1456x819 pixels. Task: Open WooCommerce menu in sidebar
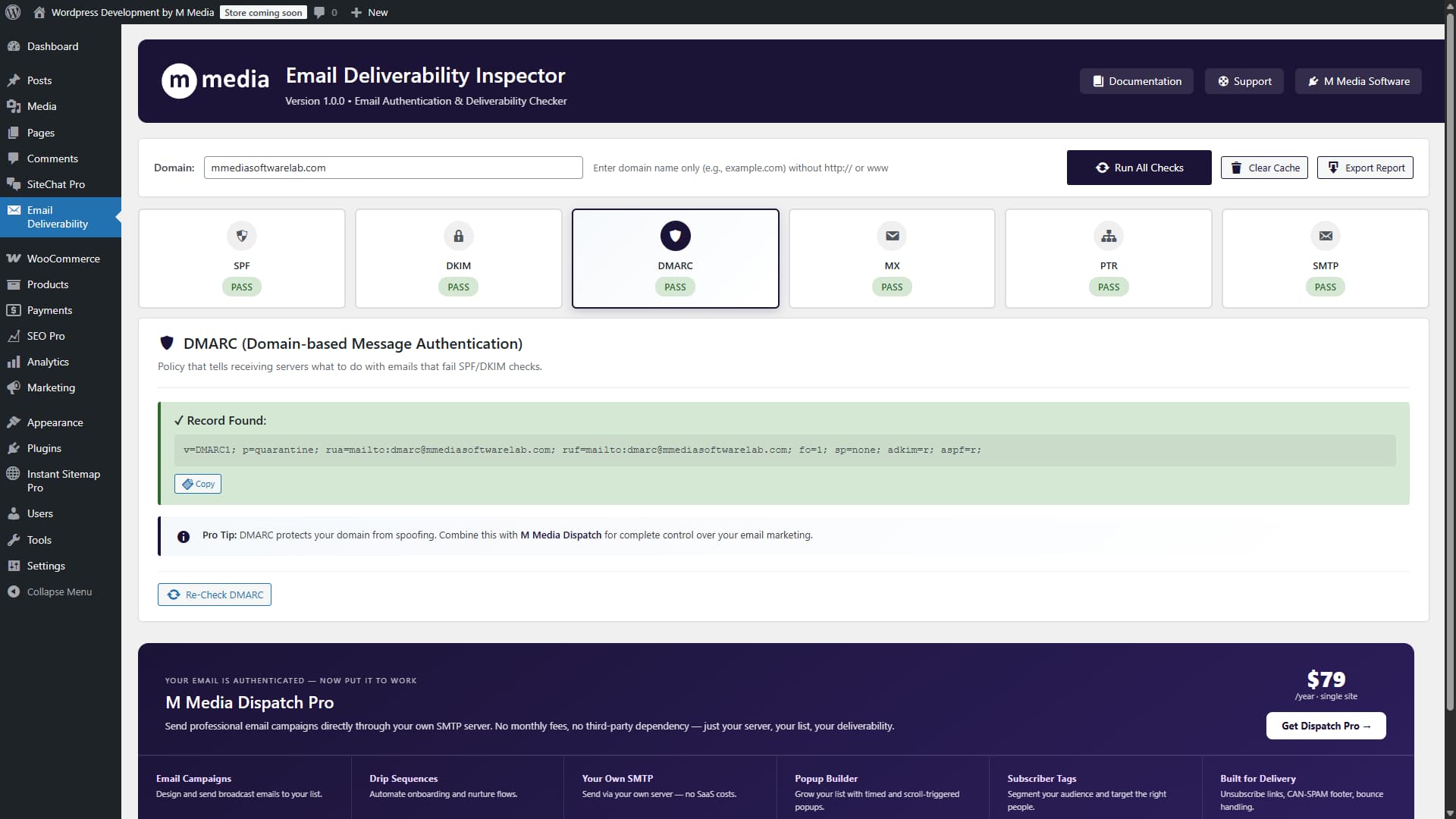(63, 259)
